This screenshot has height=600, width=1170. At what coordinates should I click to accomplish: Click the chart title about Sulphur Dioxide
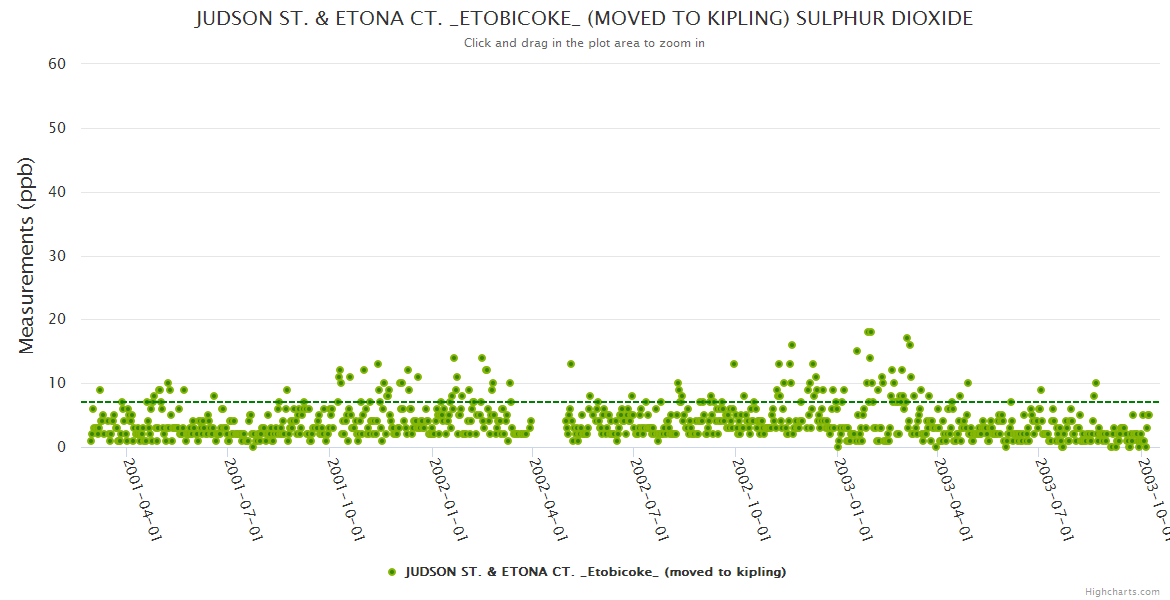pyautogui.click(x=584, y=19)
